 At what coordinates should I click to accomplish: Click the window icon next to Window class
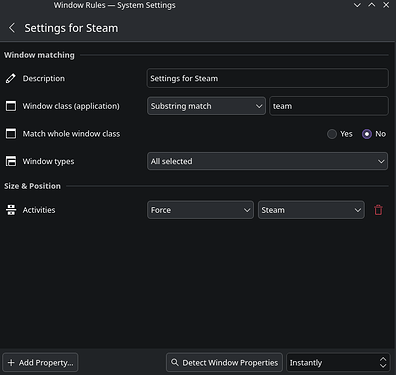pyautogui.click(x=11, y=106)
